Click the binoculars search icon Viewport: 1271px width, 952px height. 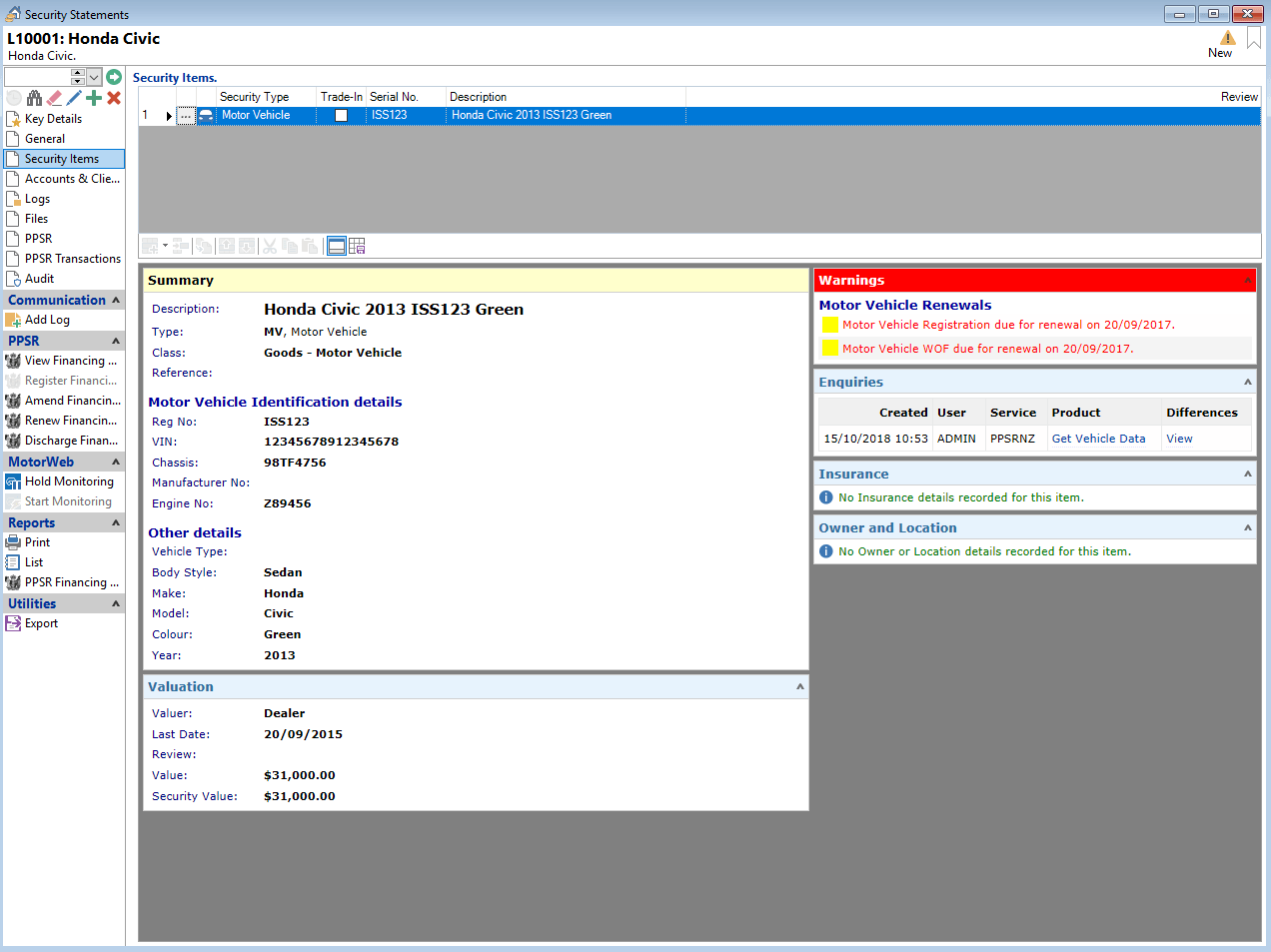[x=35, y=98]
